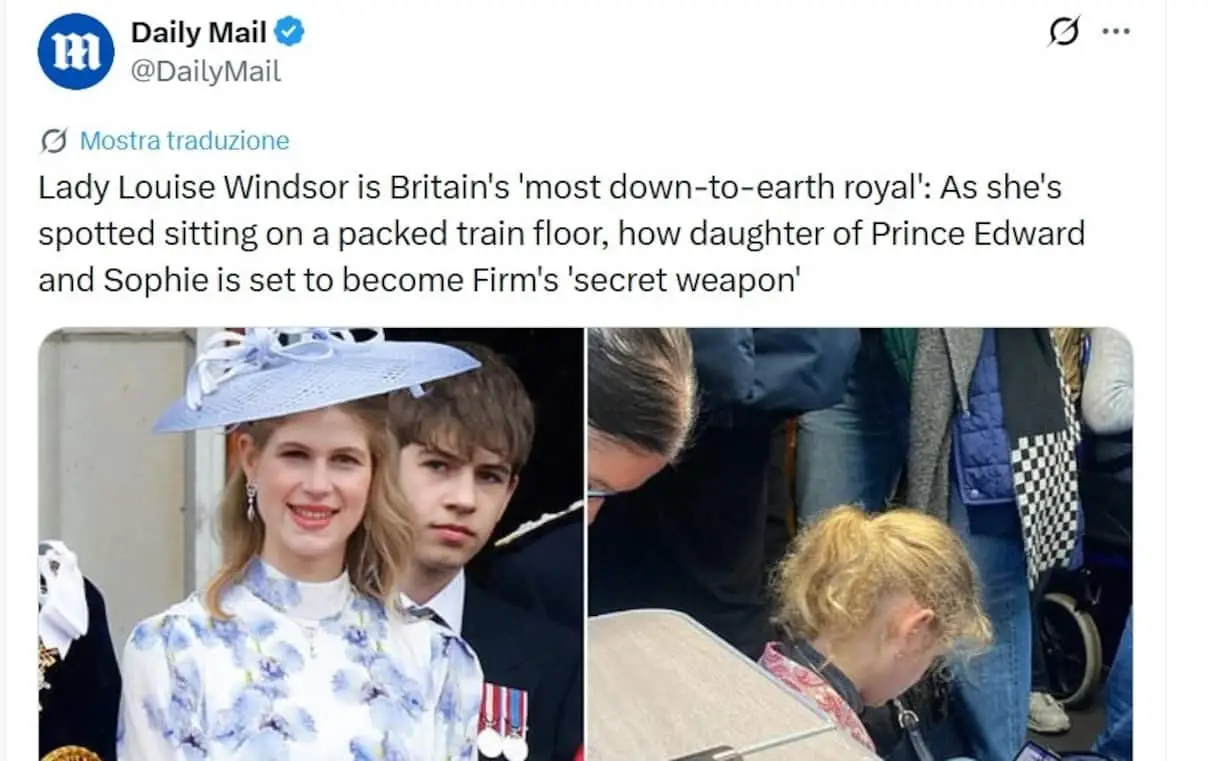Click the @DailyMail handle

pyautogui.click(x=206, y=71)
